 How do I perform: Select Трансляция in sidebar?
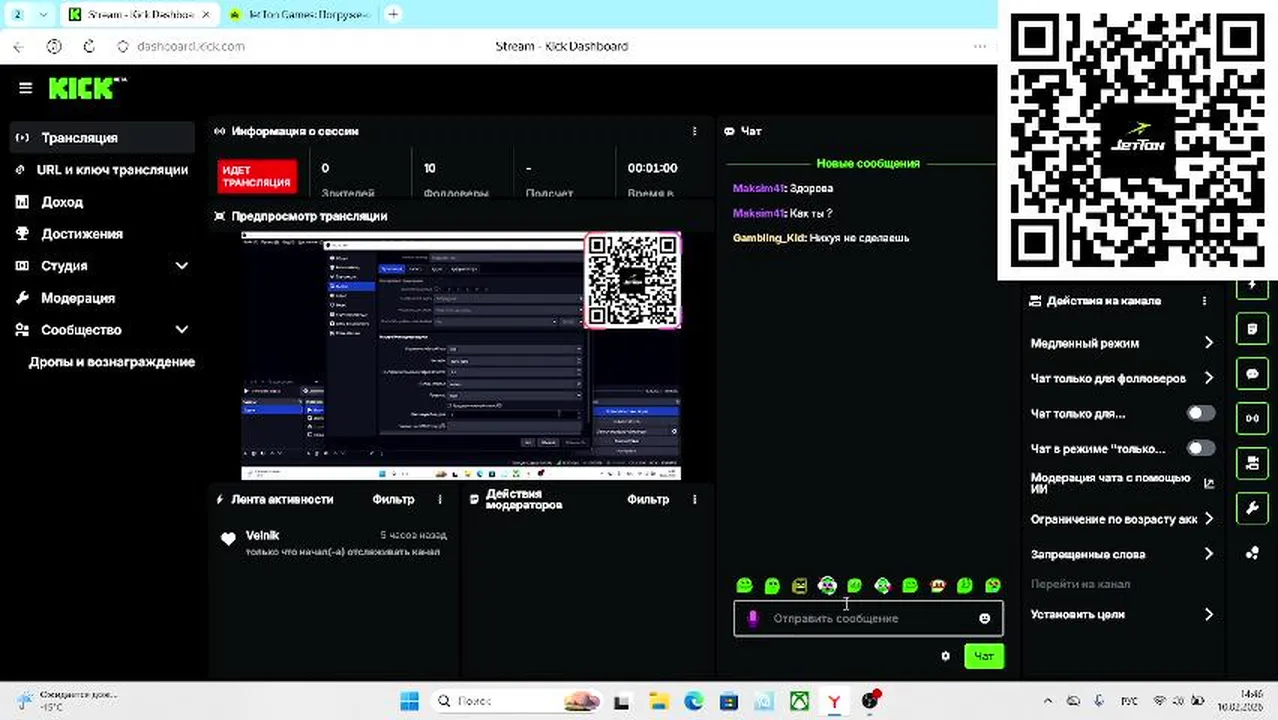click(x=102, y=138)
